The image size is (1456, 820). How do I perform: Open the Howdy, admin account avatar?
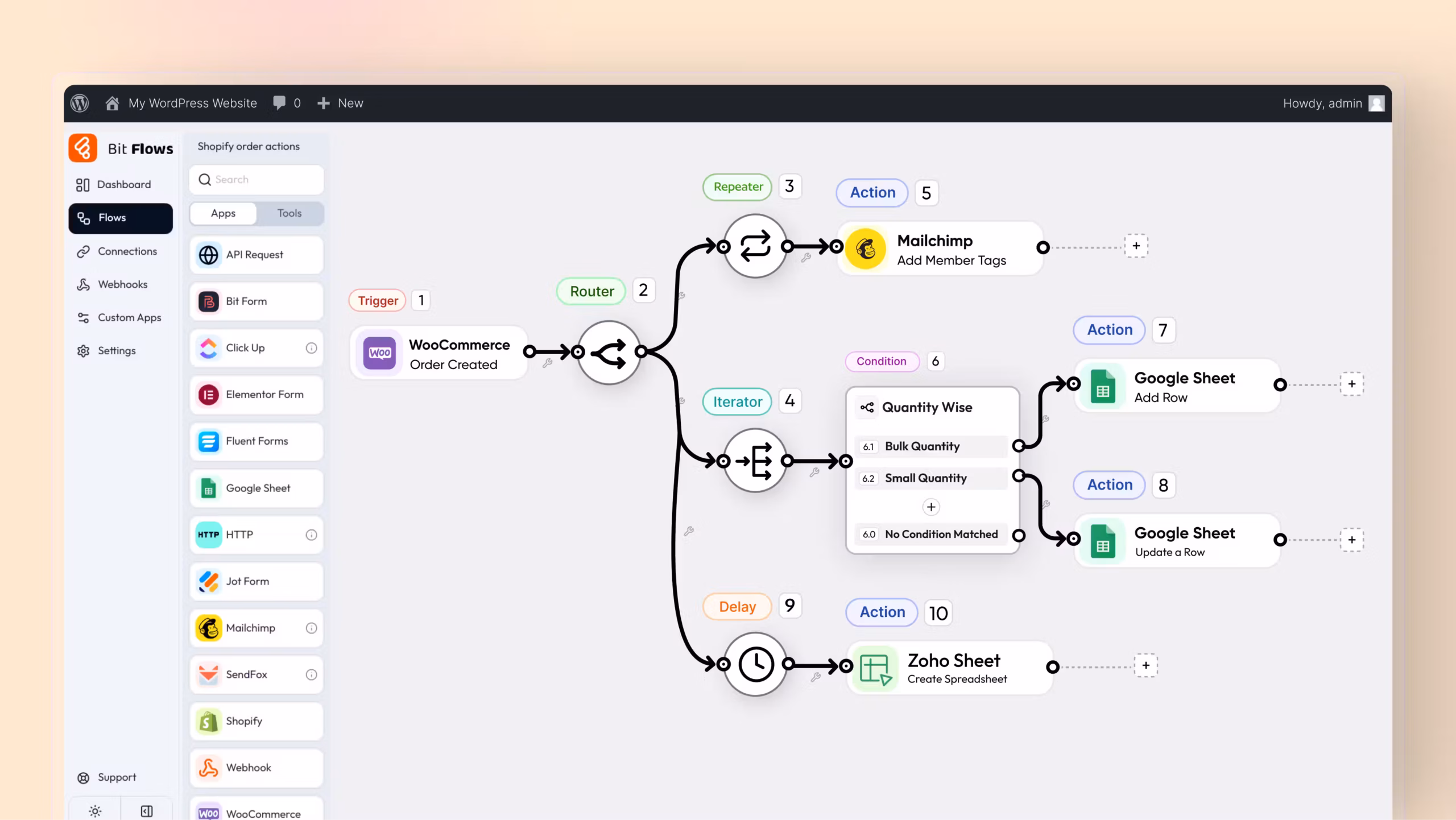point(1376,103)
